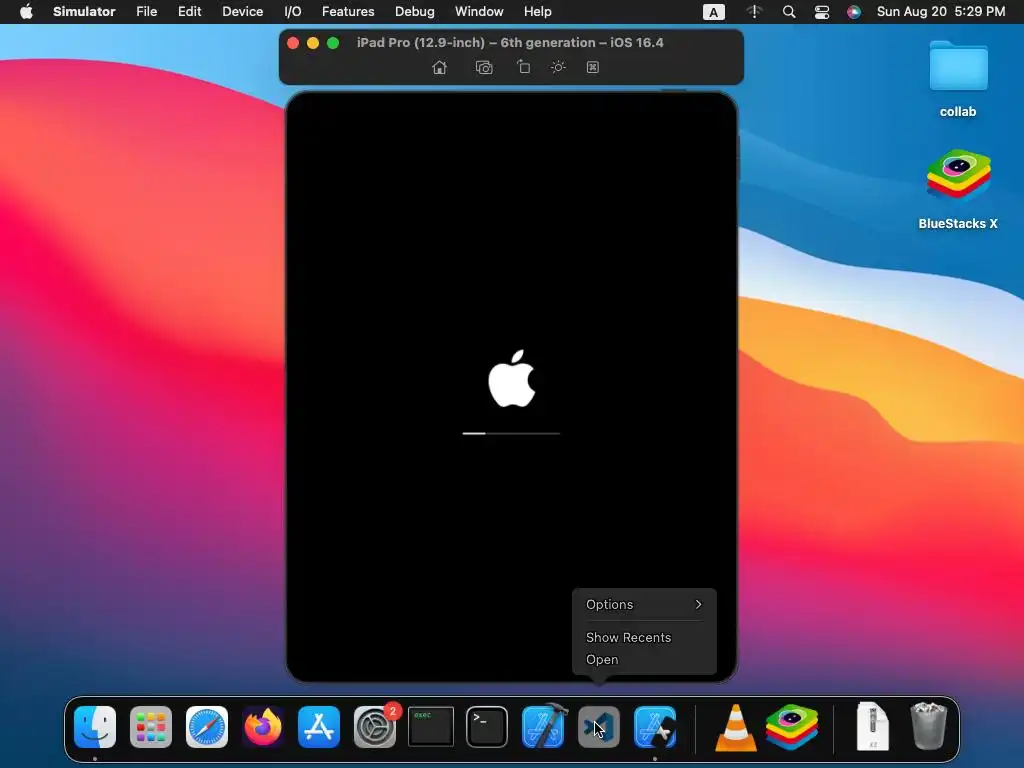Open the zip archive file in Dock
Image resolution: width=1024 pixels, height=768 pixels.
872,727
